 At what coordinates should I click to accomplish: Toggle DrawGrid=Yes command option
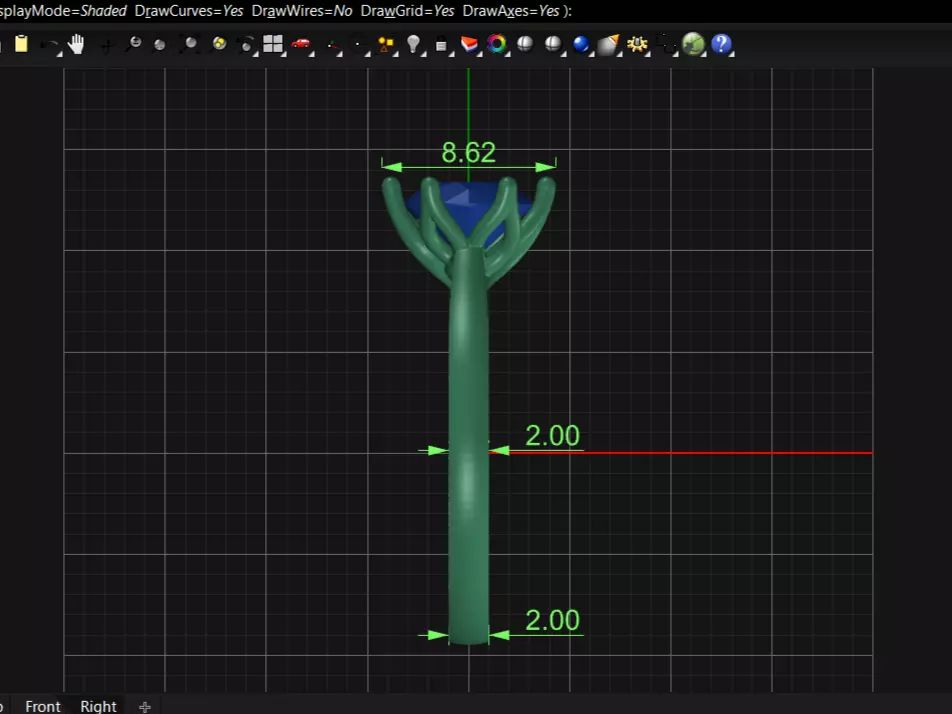(407, 11)
